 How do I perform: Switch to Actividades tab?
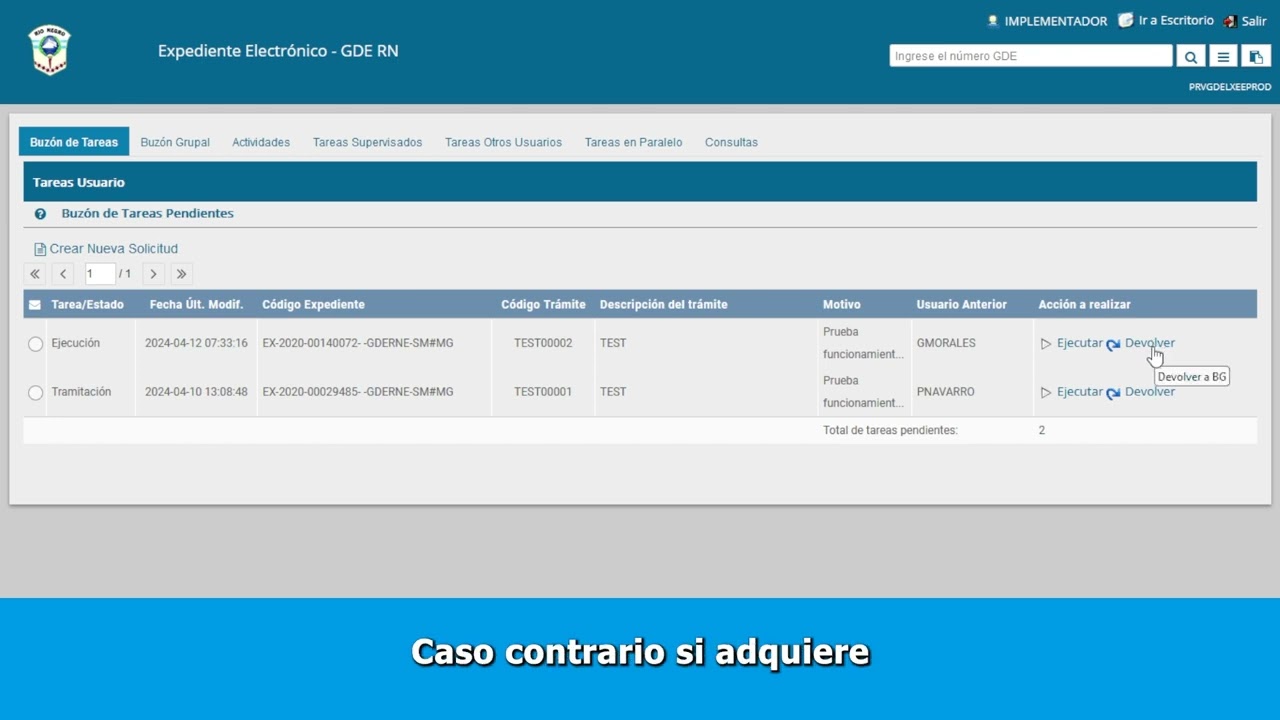point(261,142)
